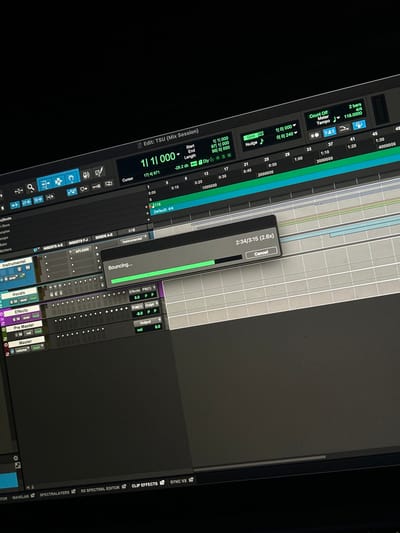
Task: Enable the first blue edit mode button
Action: [x=15, y=205]
